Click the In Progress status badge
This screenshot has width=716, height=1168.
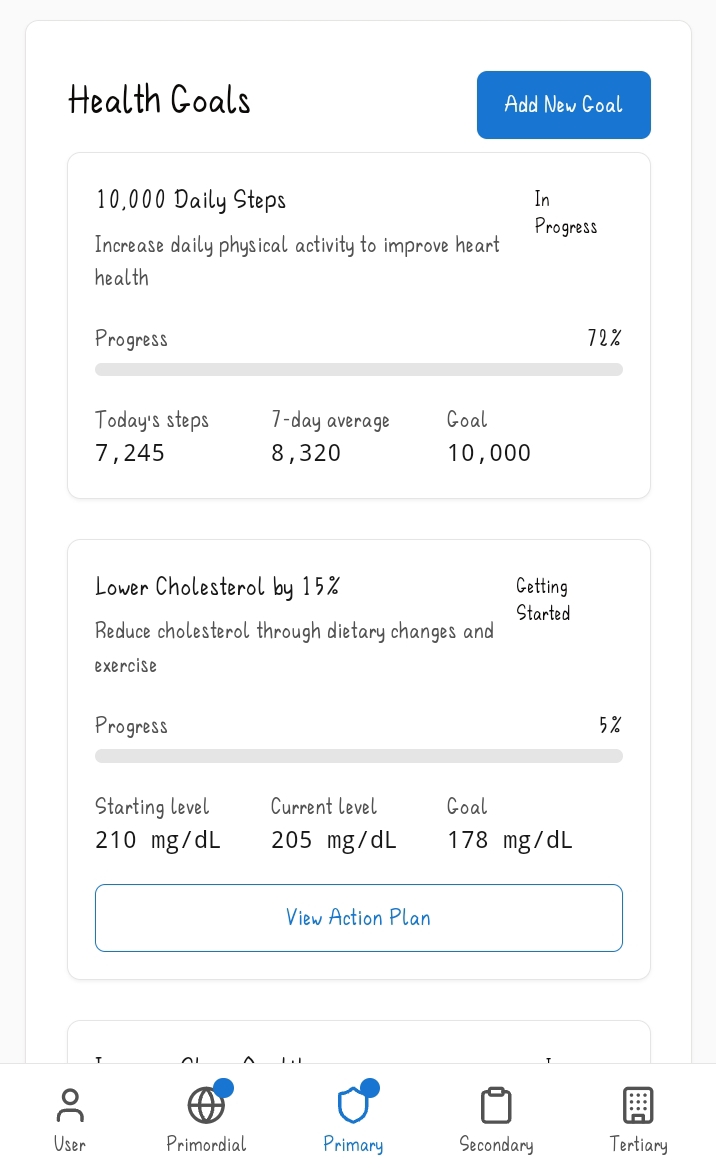(x=565, y=213)
